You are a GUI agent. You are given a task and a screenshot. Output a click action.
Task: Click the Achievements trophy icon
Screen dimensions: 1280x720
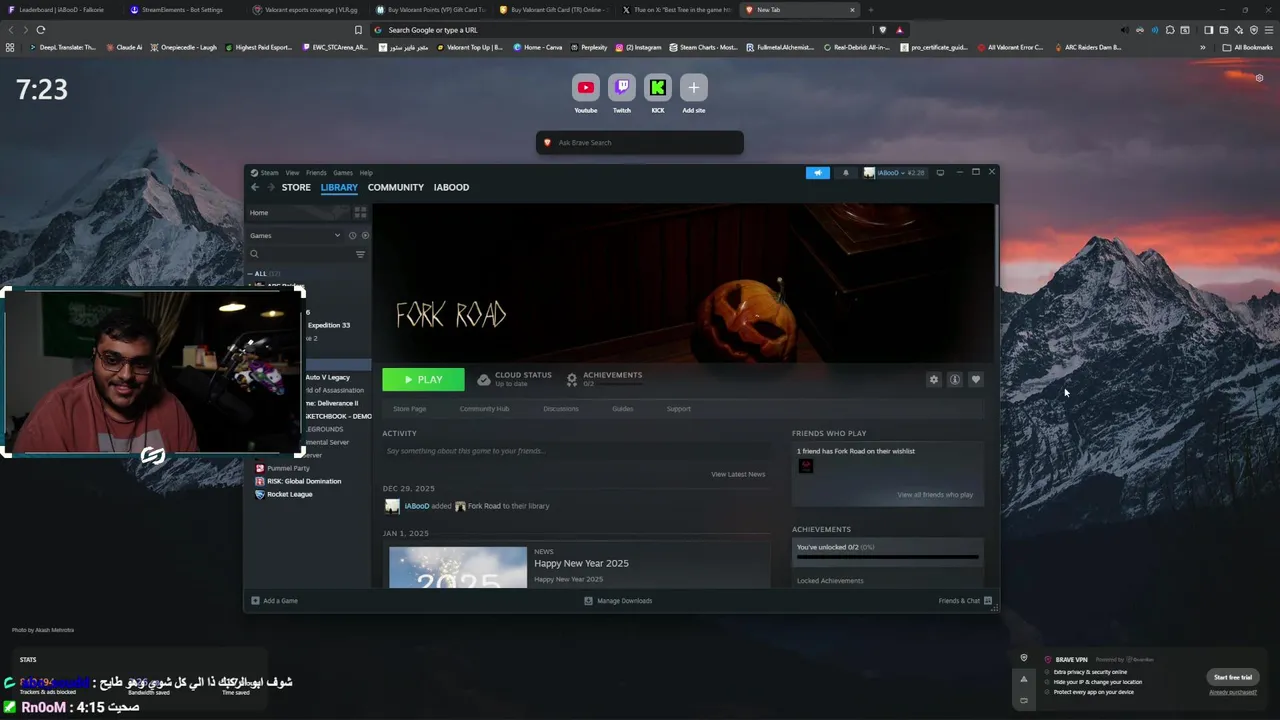tap(572, 380)
